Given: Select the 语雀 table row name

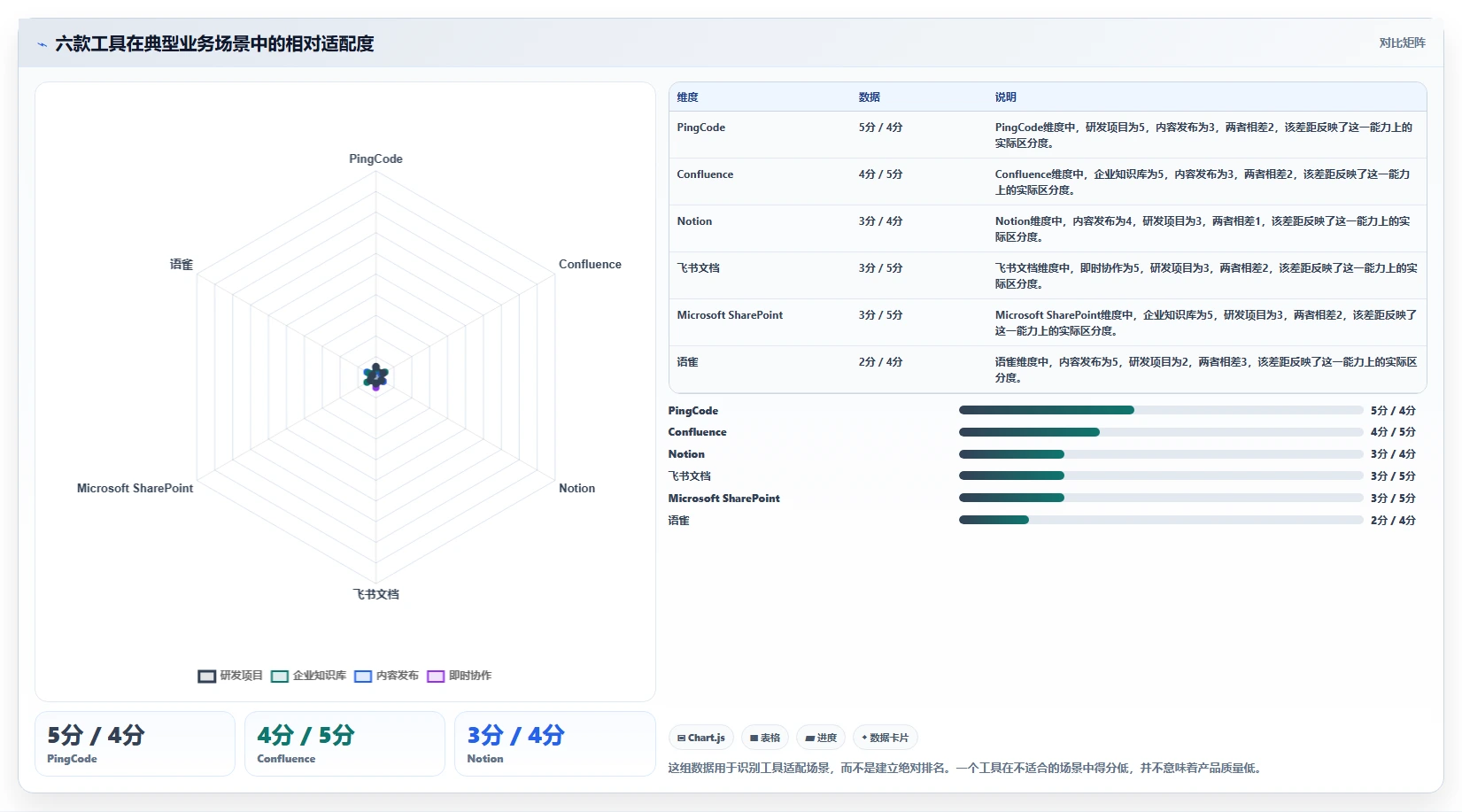Looking at the screenshot, I should 688,362.
